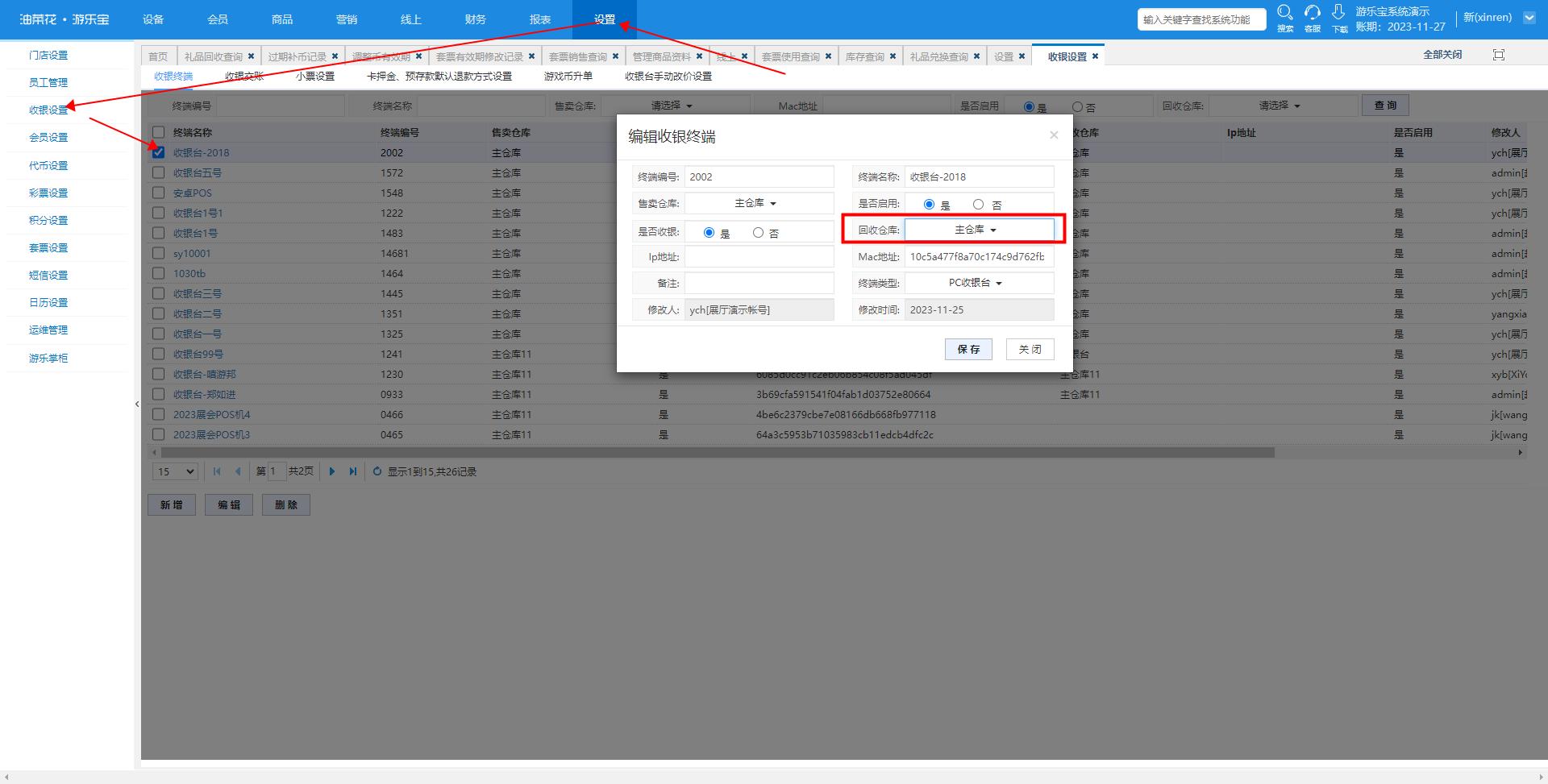The width and height of the screenshot is (1548, 784).
Task: Open 门店设置 in the sidebar
Action: click(x=48, y=56)
